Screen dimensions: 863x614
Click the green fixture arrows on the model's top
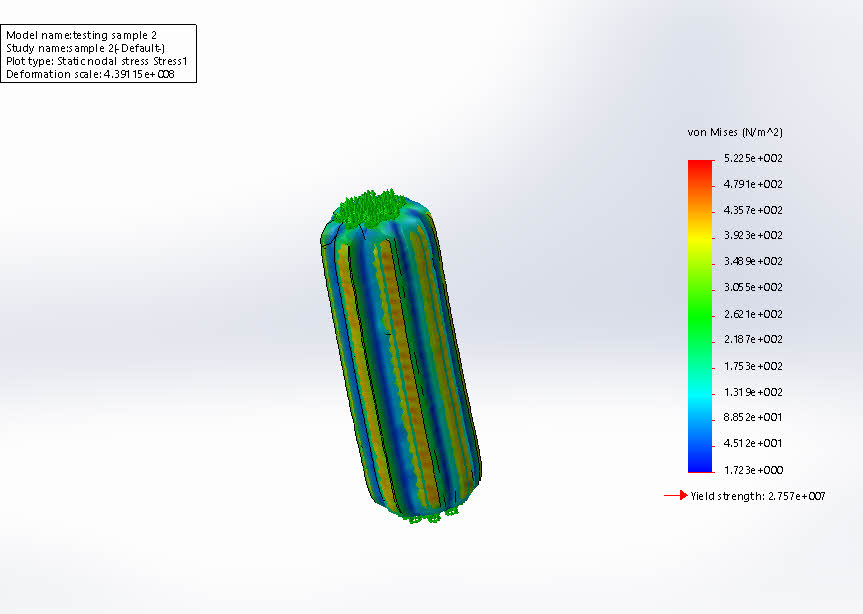[x=373, y=207]
